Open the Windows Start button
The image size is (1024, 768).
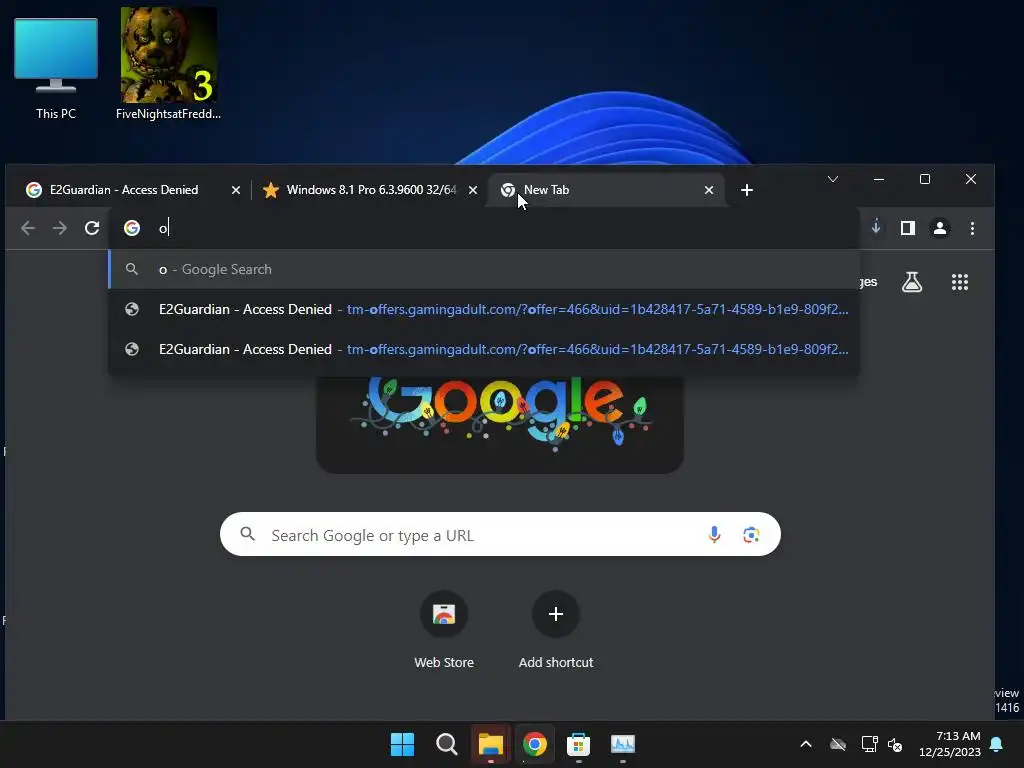(402, 744)
